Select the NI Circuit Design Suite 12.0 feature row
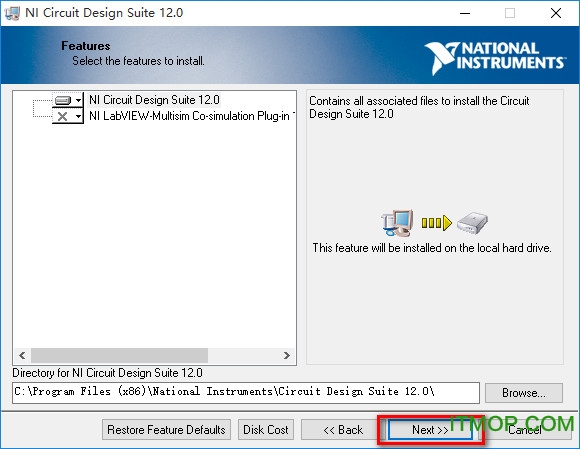This screenshot has height=449, width=580. coord(154,100)
